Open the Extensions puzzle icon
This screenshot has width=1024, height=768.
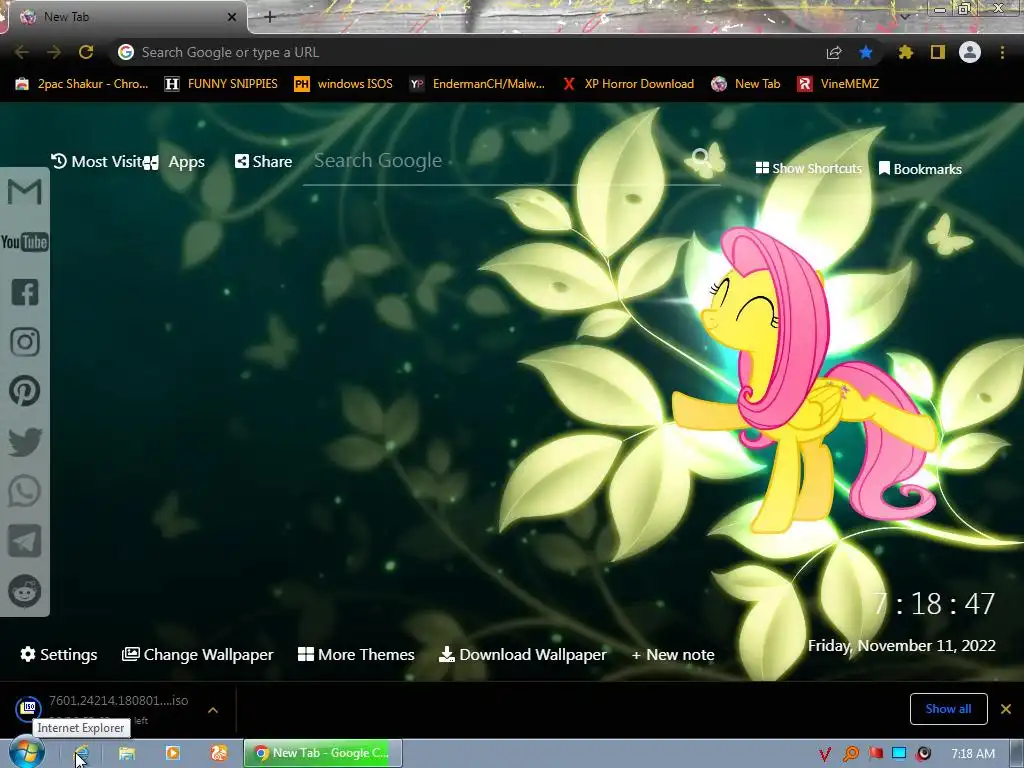(906, 52)
